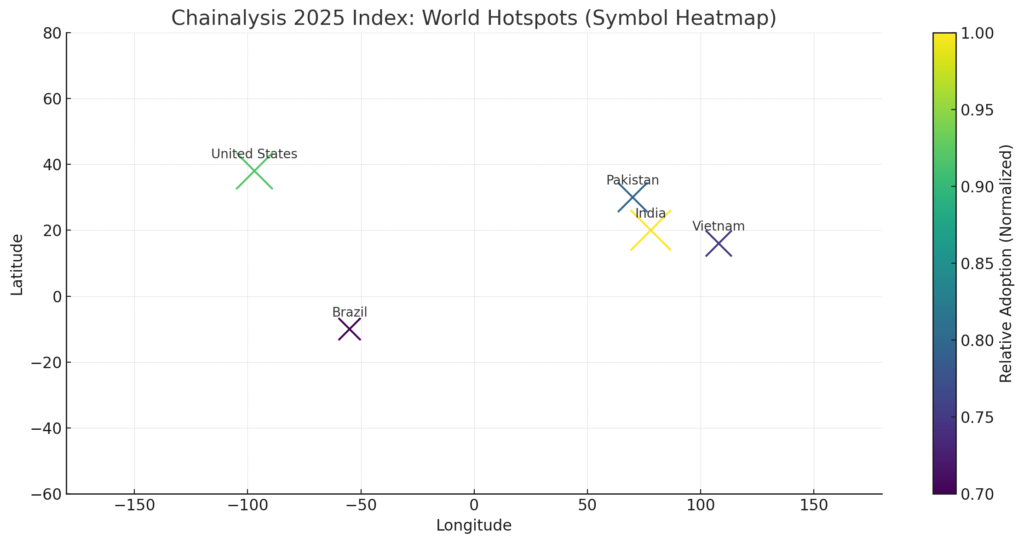Click the 0.95 colorbar tick label

coord(977,110)
